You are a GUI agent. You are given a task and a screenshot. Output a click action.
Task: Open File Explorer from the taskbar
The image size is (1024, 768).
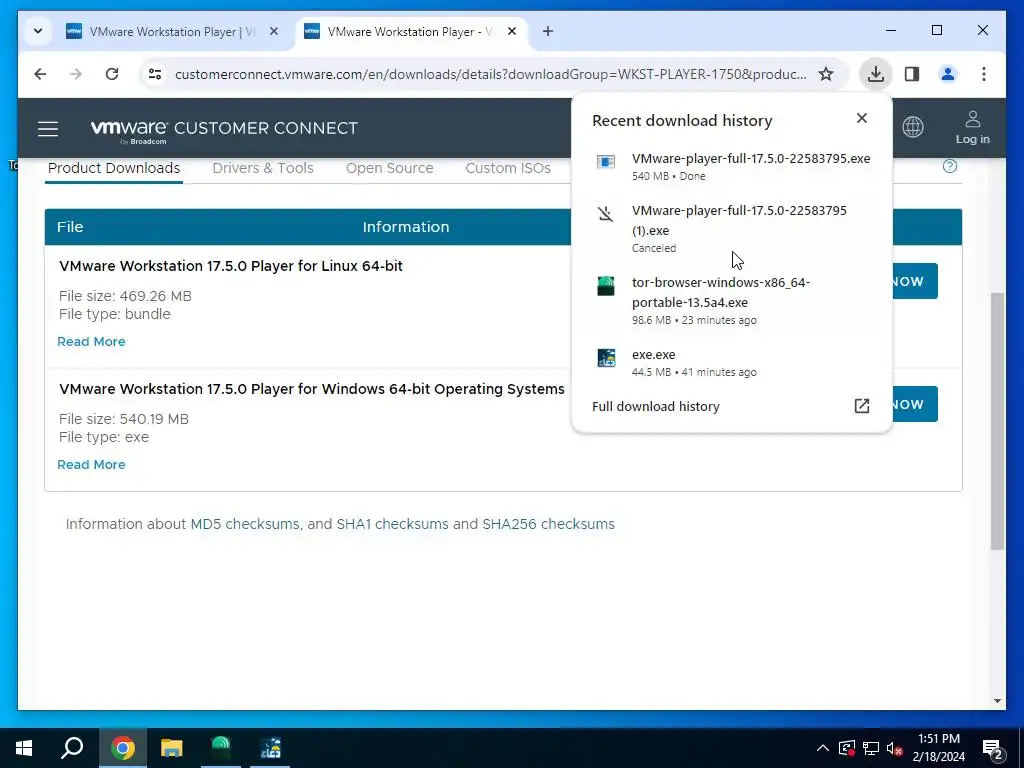171,748
